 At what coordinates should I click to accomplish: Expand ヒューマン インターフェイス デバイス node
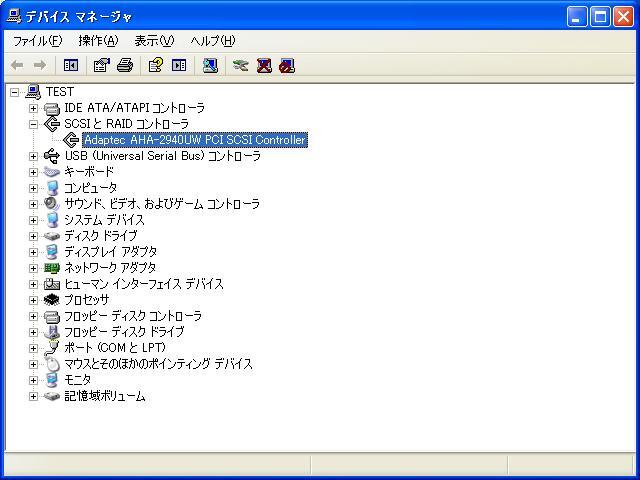point(33,284)
